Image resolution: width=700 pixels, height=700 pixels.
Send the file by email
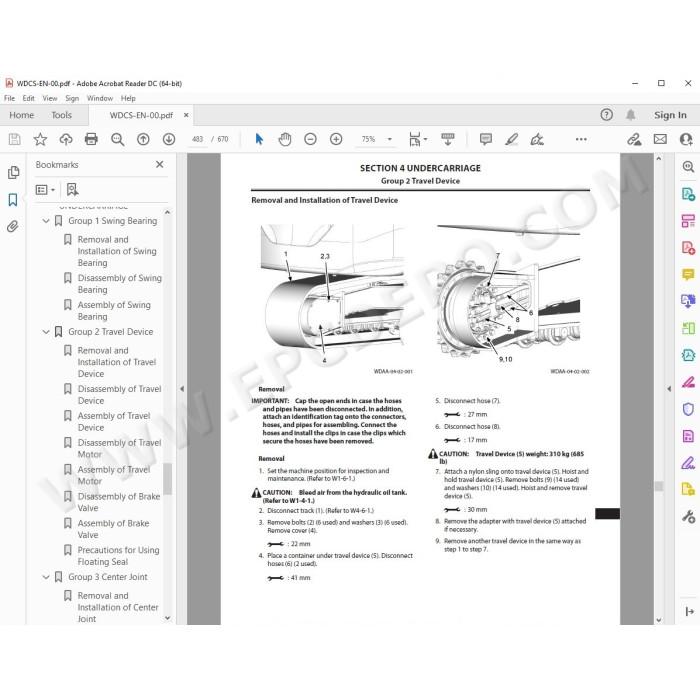660,139
